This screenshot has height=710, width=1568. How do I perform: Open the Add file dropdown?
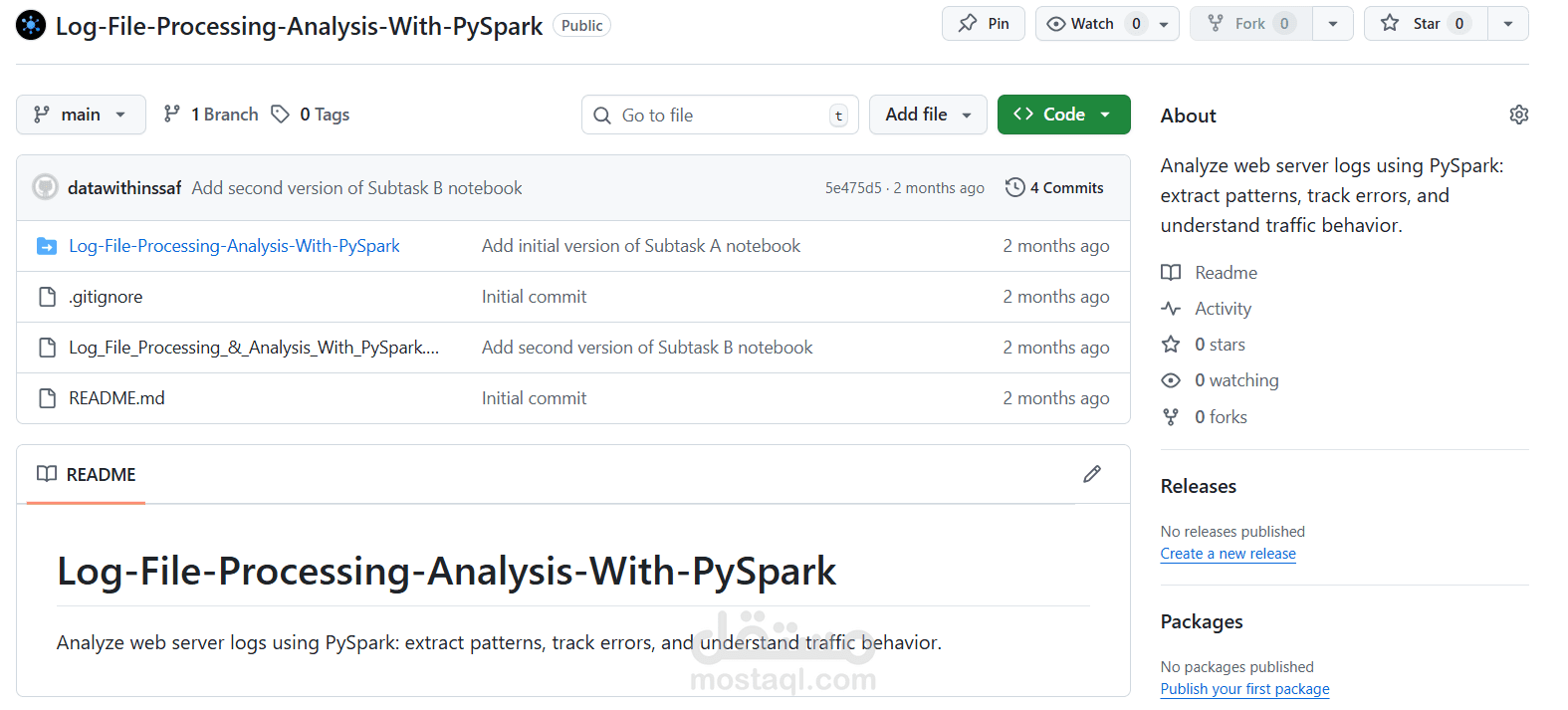928,115
